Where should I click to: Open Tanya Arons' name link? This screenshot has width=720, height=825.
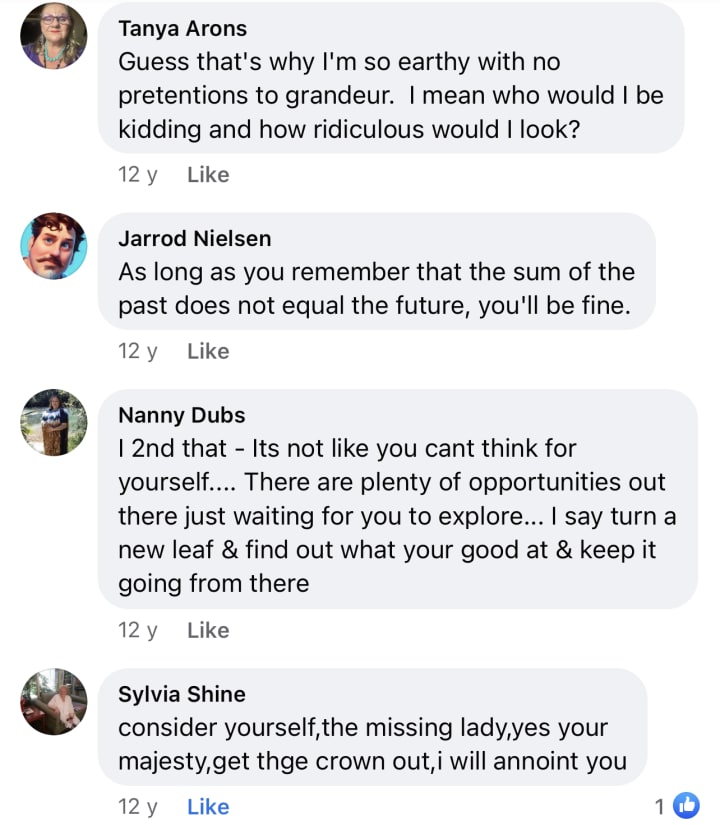pyautogui.click(x=182, y=28)
